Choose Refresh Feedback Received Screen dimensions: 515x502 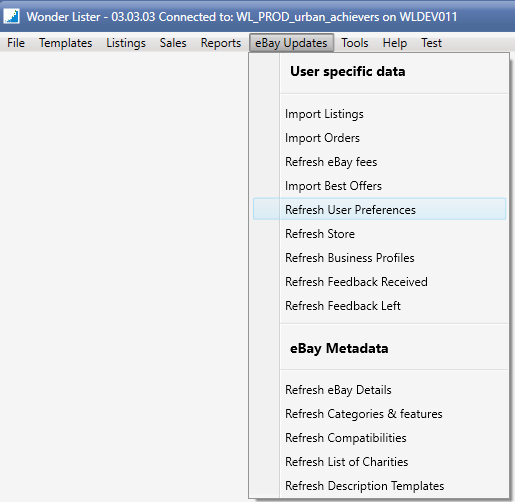(x=379, y=282)
